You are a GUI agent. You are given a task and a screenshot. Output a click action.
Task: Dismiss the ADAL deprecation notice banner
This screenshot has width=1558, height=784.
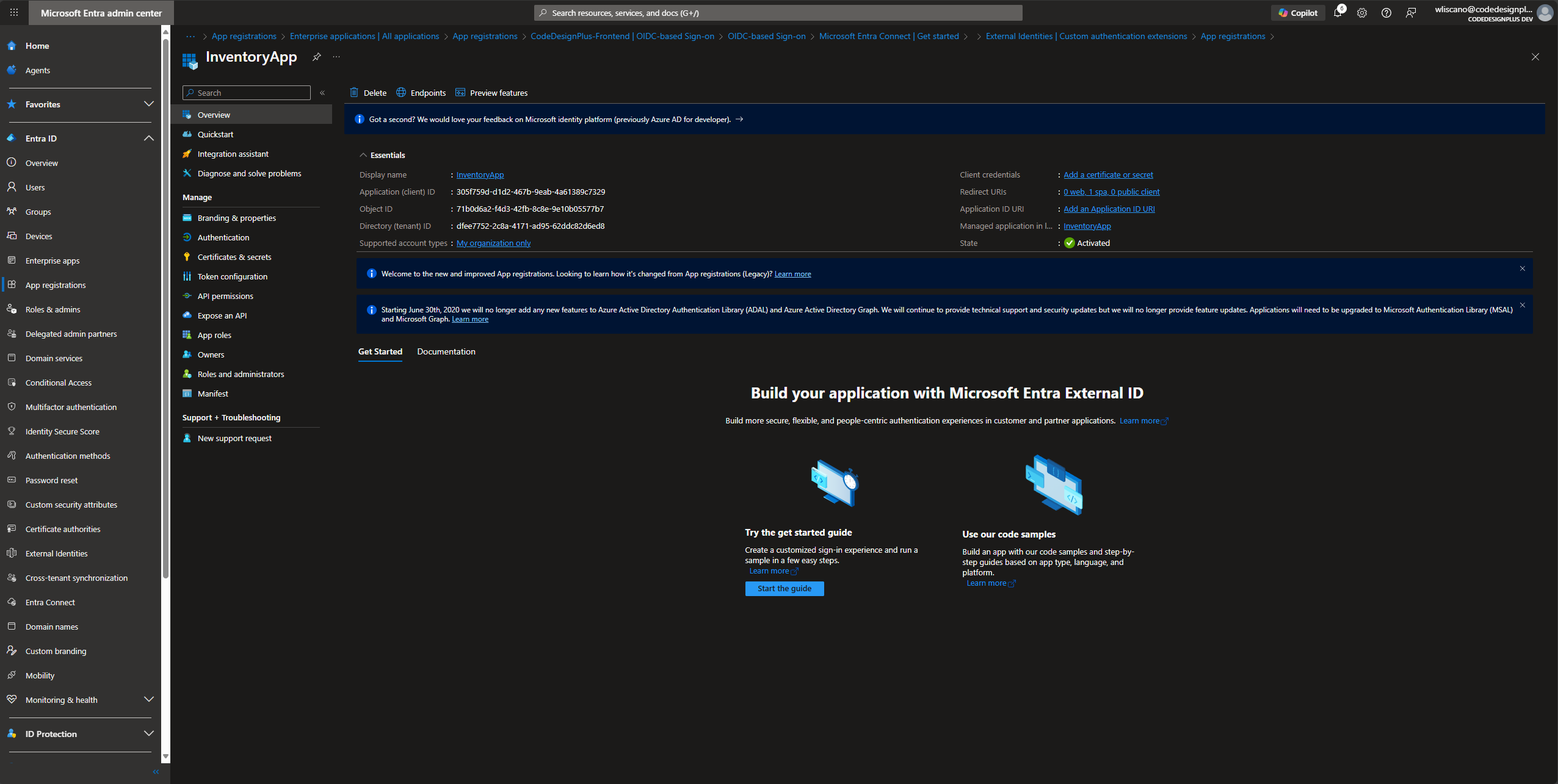[1523, 305]
